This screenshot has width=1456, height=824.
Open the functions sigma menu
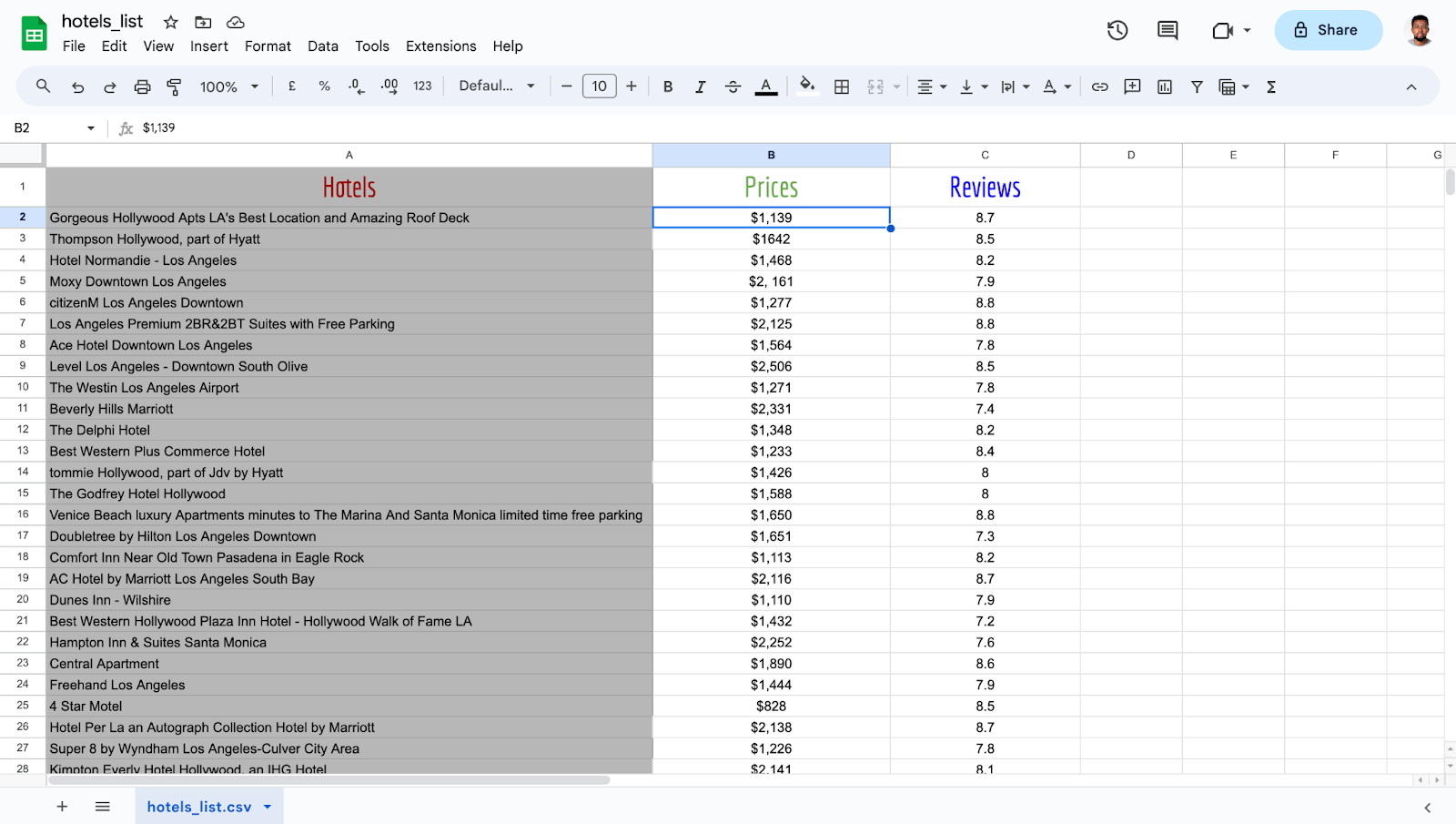tap(1271, 86)
